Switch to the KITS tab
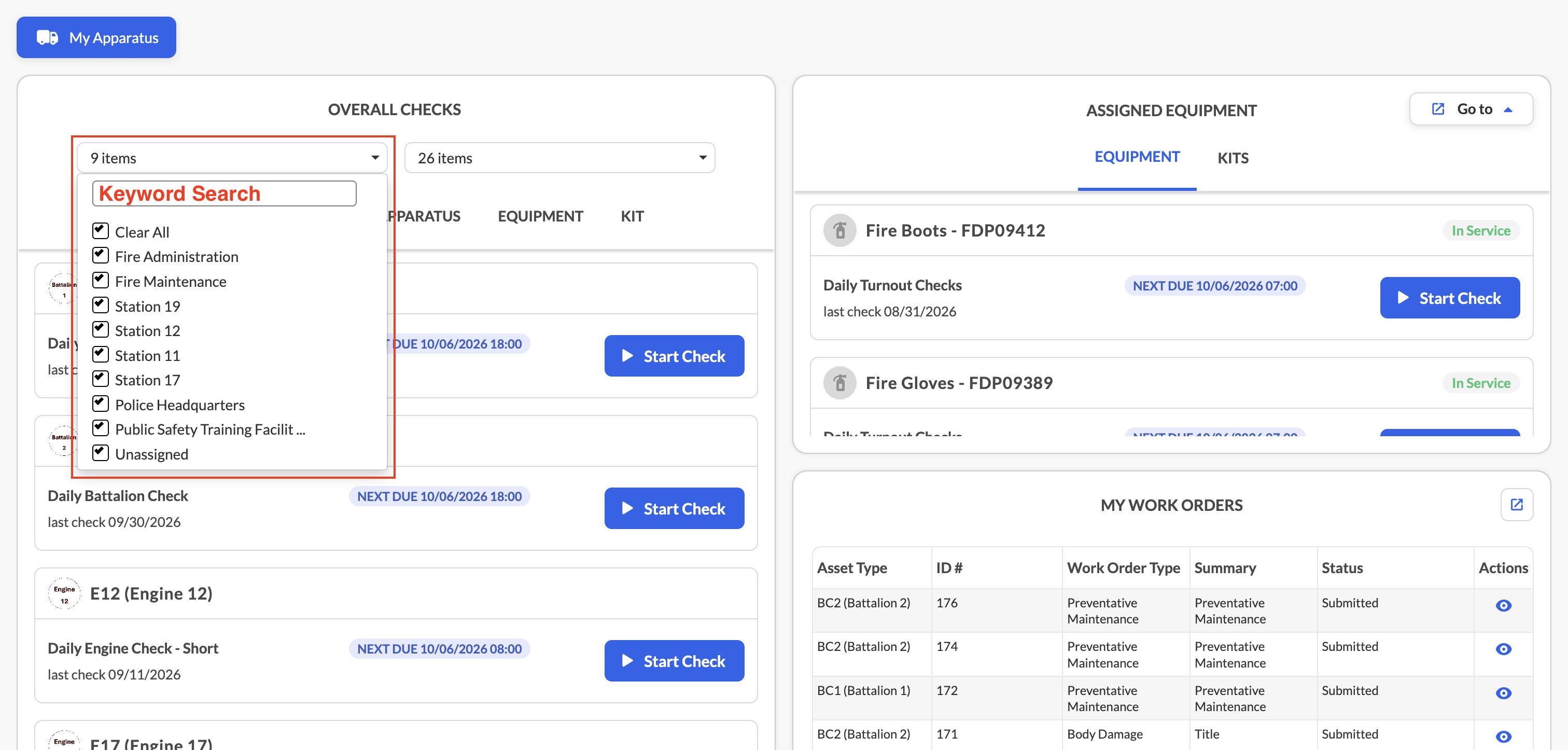1568x750 pixels. click(1233, 158)
